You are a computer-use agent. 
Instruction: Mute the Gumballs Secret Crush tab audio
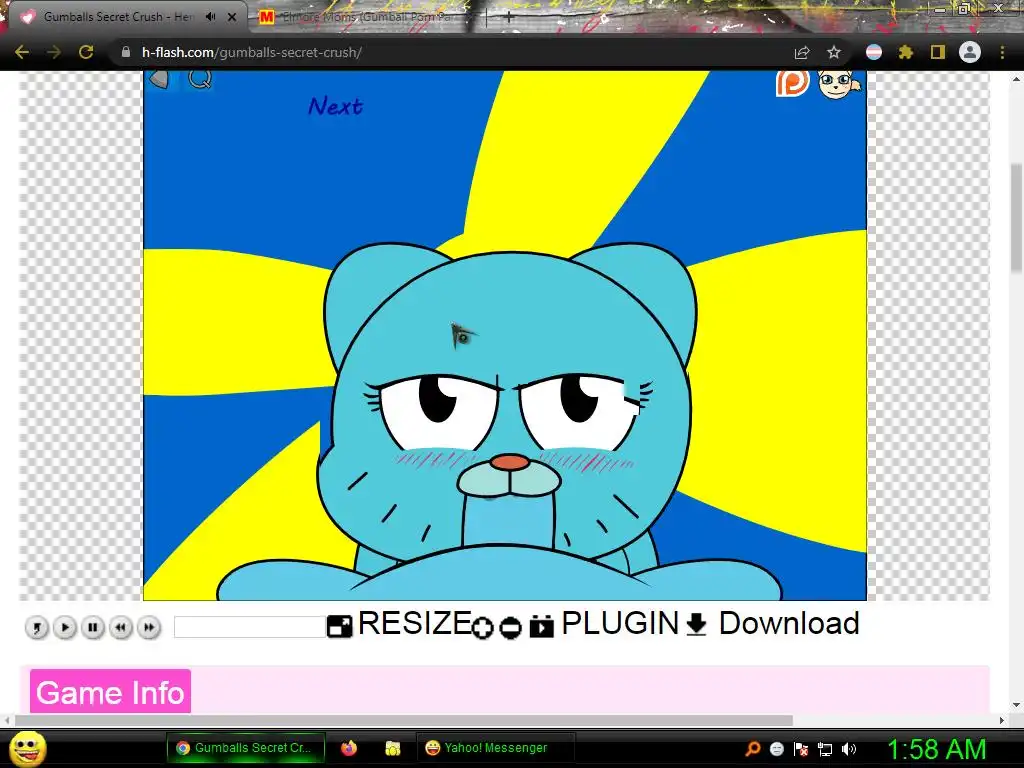point(210,17)
